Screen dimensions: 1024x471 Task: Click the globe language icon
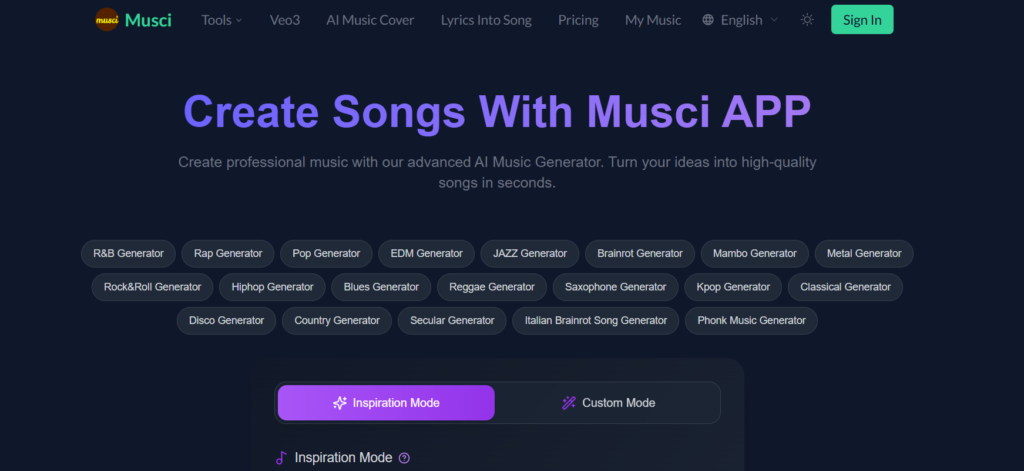click(708, 20)
